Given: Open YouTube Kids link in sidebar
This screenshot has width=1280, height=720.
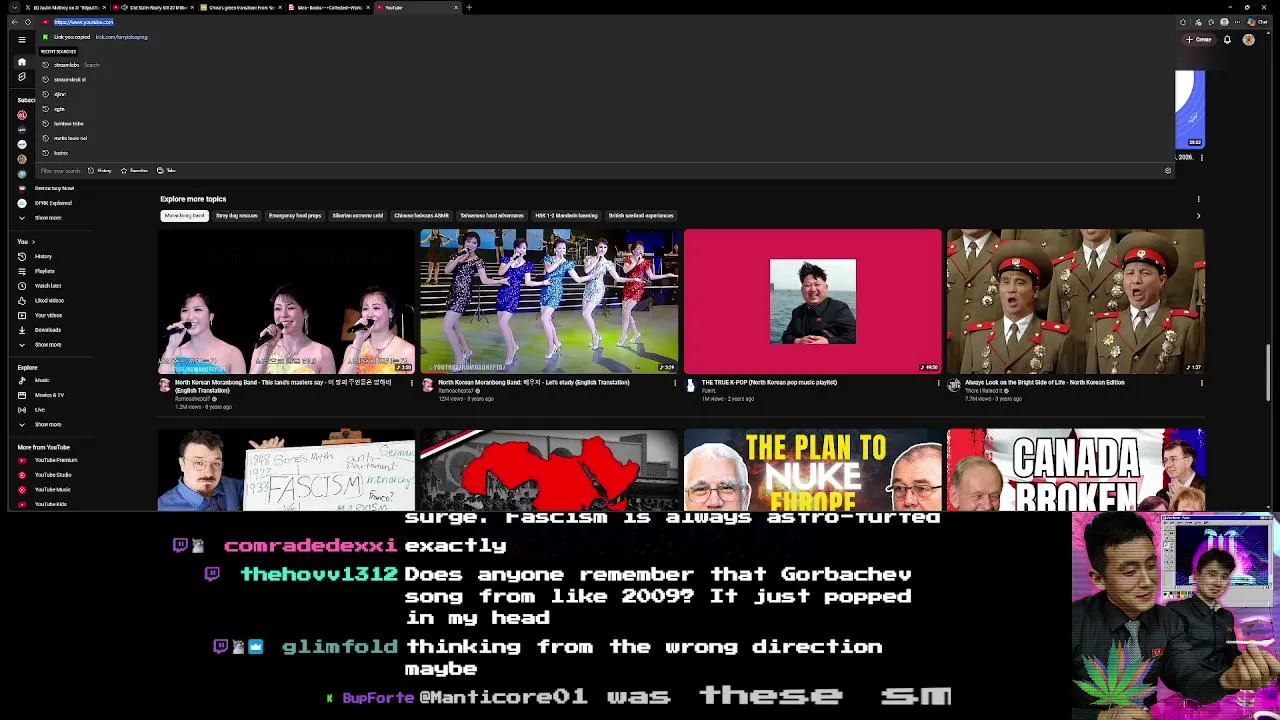Looking at the screenshot, I should (x=42, y=504).
